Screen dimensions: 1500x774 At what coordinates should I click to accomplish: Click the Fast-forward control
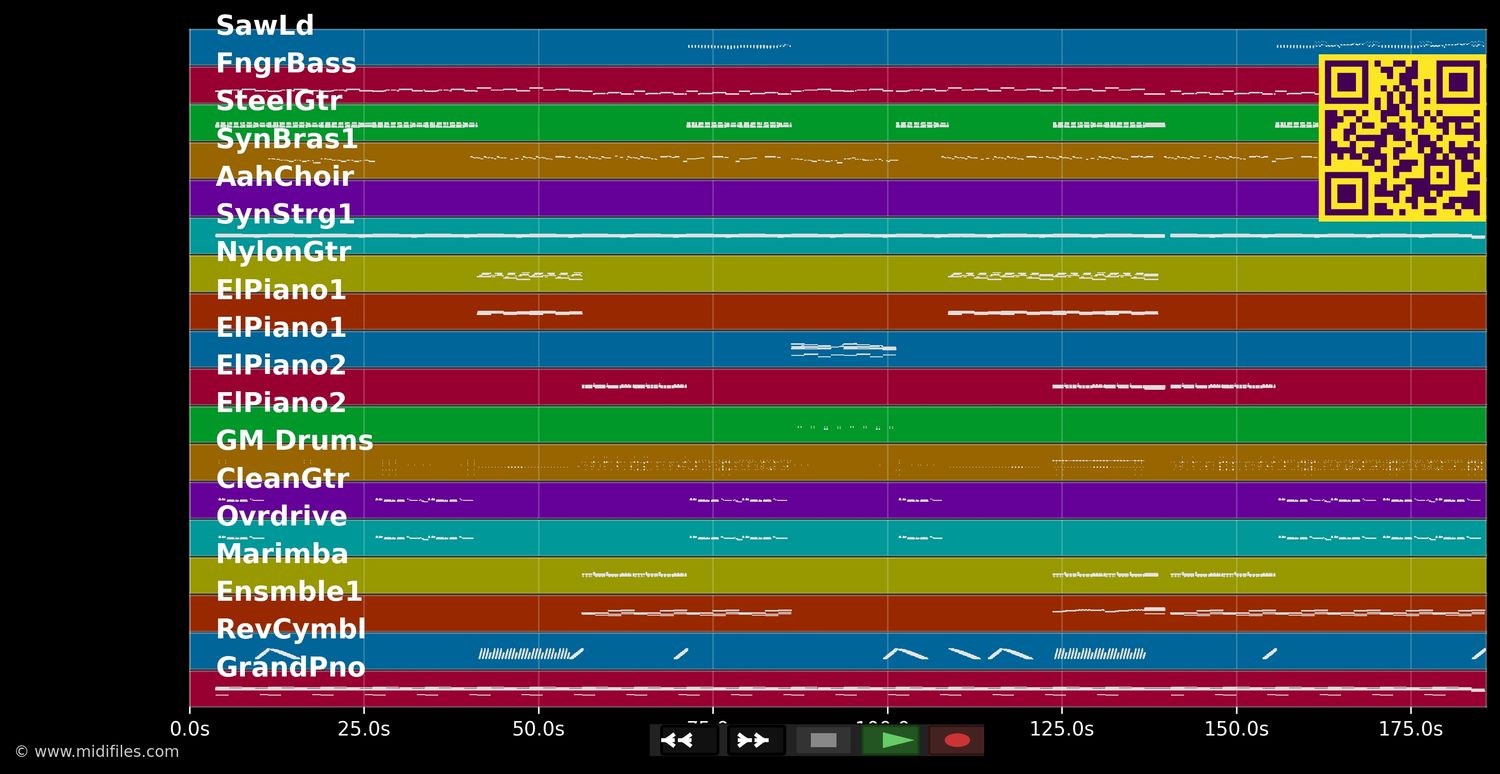(x=753, y=740)
